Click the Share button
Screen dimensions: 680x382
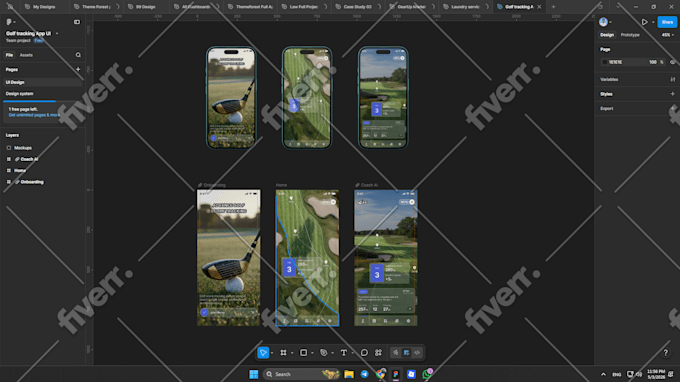pos(667,22)
